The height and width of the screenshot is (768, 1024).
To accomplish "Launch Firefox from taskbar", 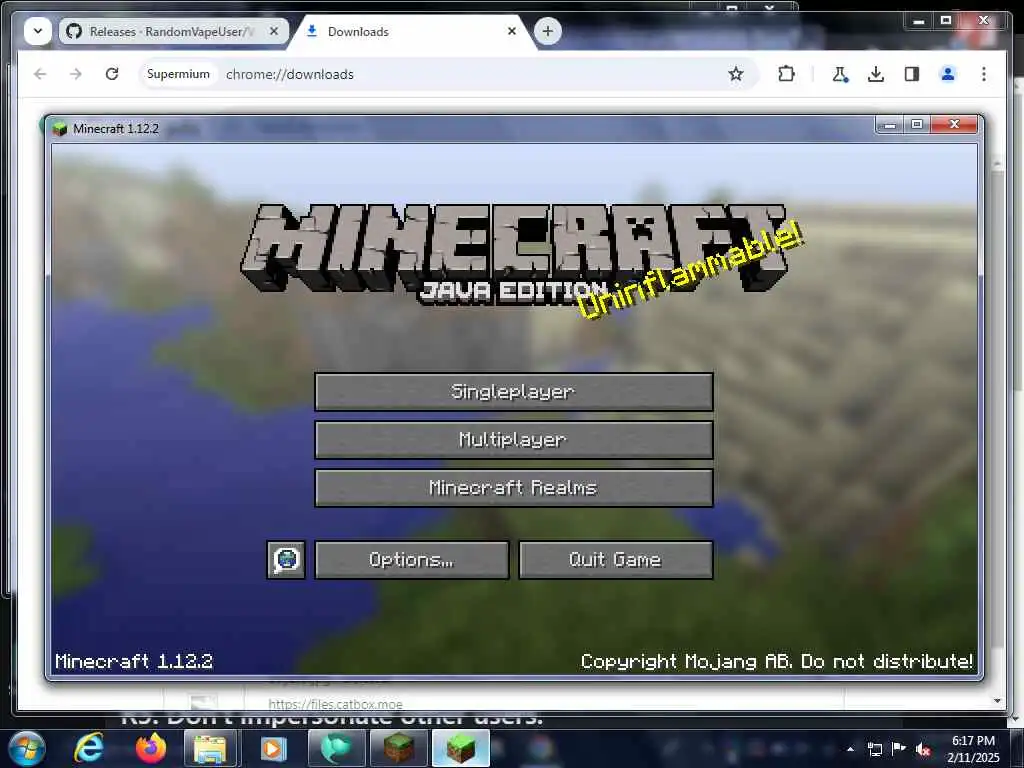I will tap(151, 748).
